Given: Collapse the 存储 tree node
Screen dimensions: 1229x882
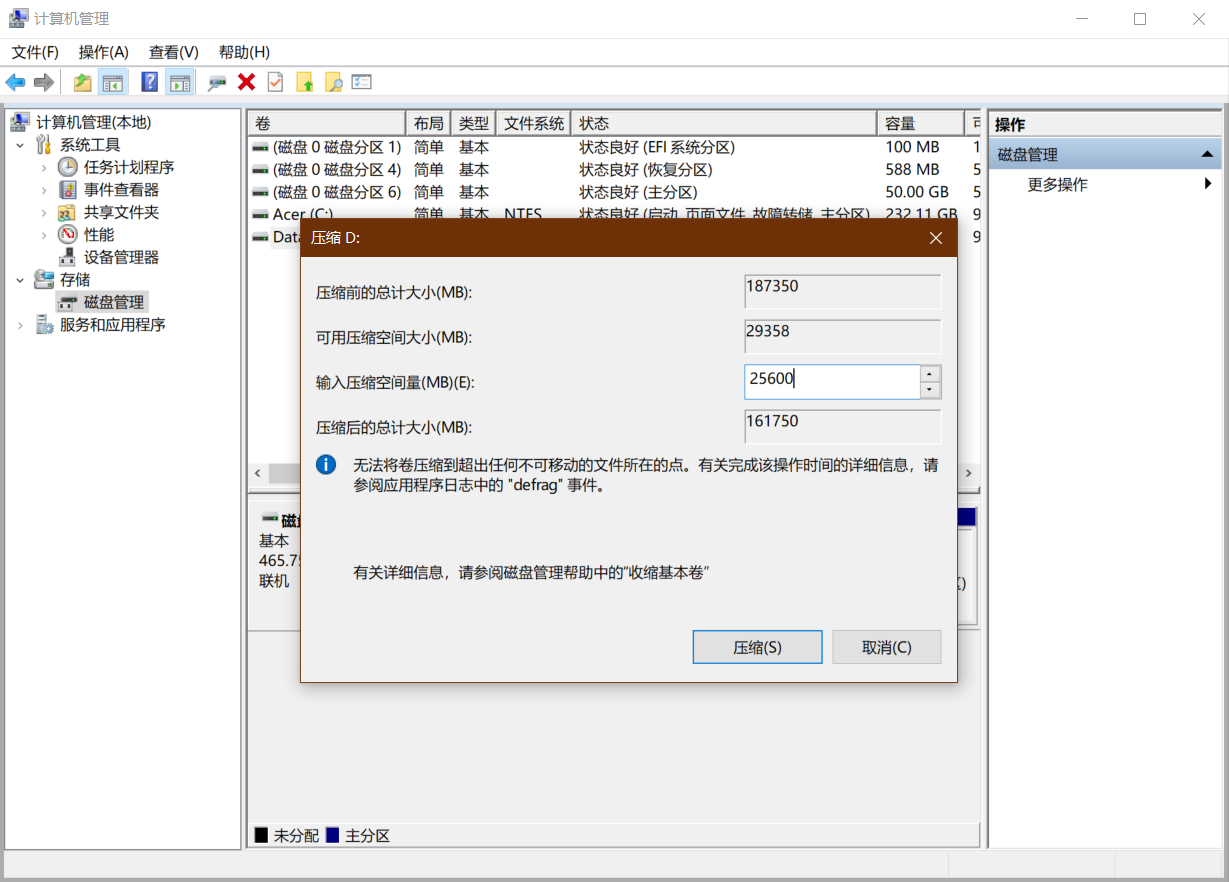Looking at the screenshot, I should coord(22,279).
